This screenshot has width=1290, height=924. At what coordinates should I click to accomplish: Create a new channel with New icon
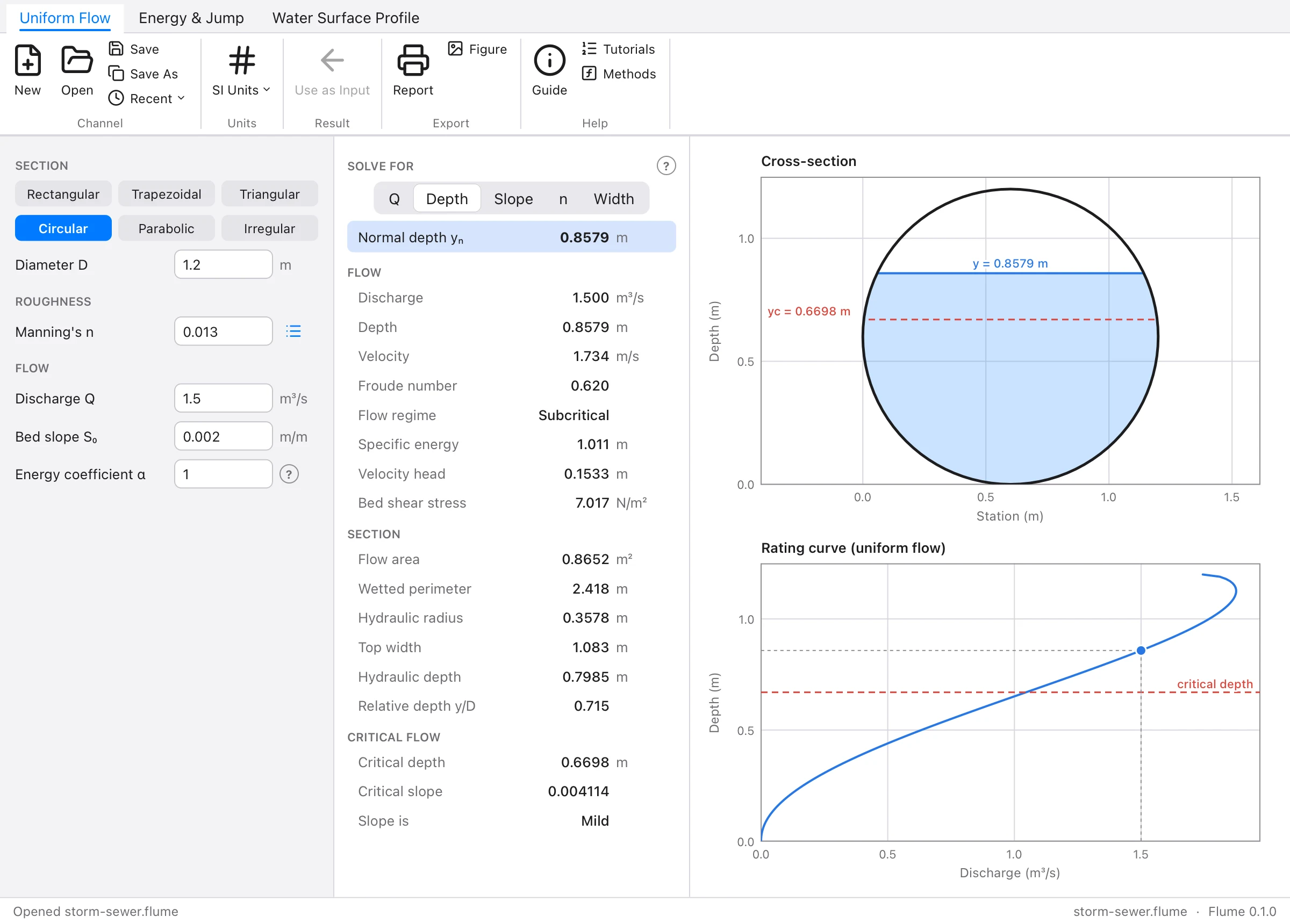27,60
